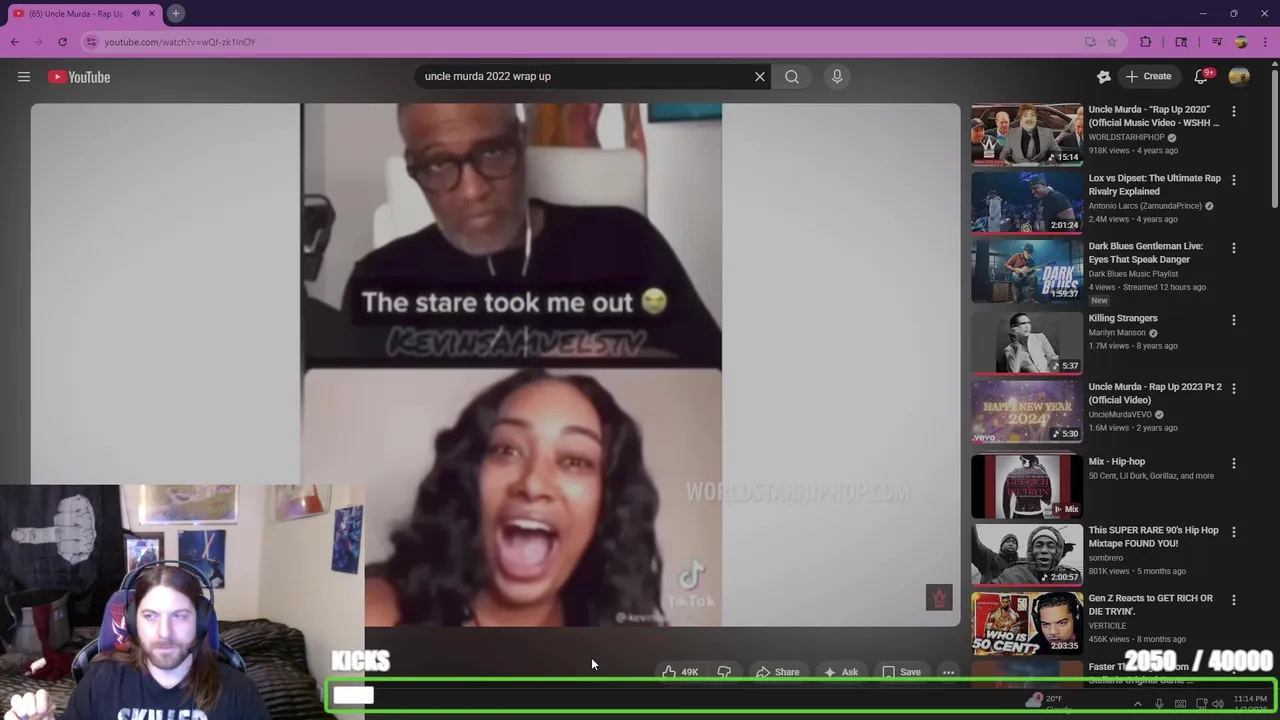This screenshot has width=1280, height=720.
Task: Open options for Killing Strangers video
Action: (x=1234, y=320)
